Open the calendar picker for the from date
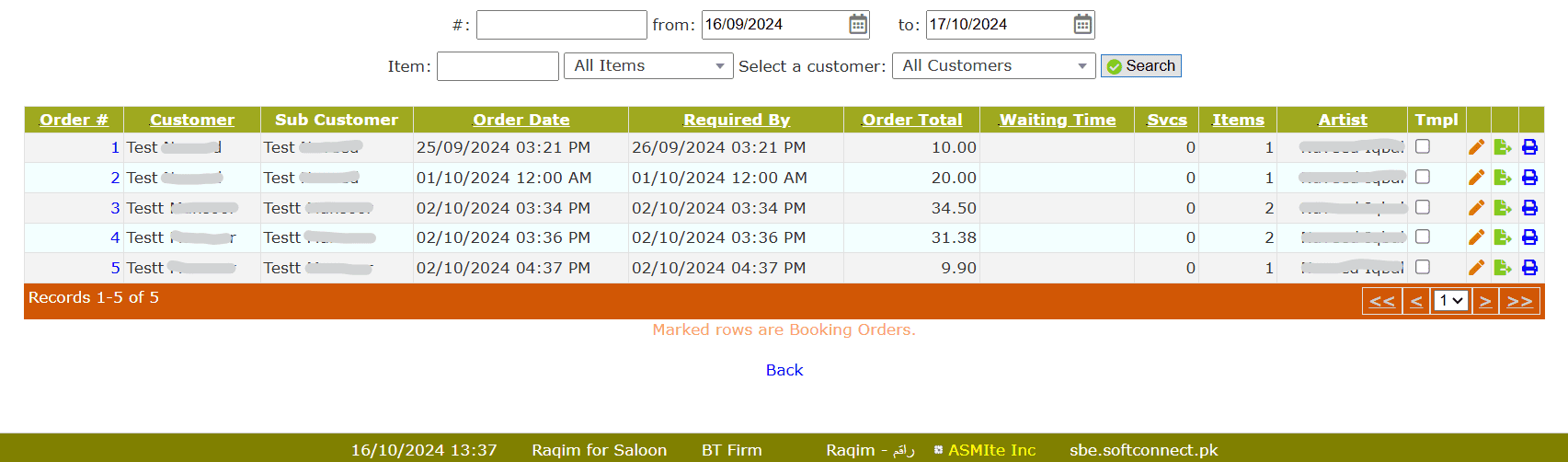Screen dimensions: 1568x462 point(858,25)
